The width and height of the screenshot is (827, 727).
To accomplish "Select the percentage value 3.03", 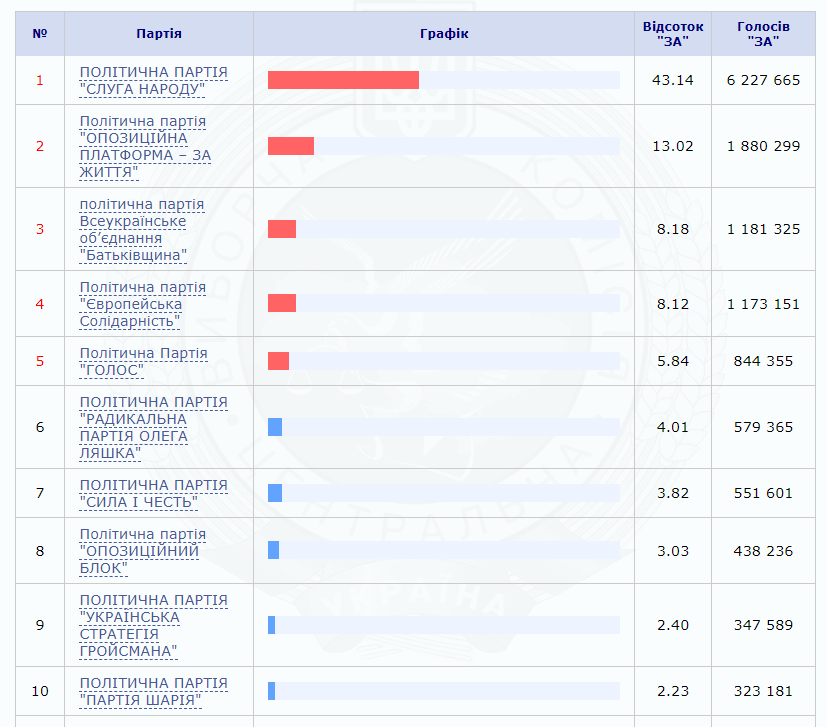I will (x=673, y=551).
